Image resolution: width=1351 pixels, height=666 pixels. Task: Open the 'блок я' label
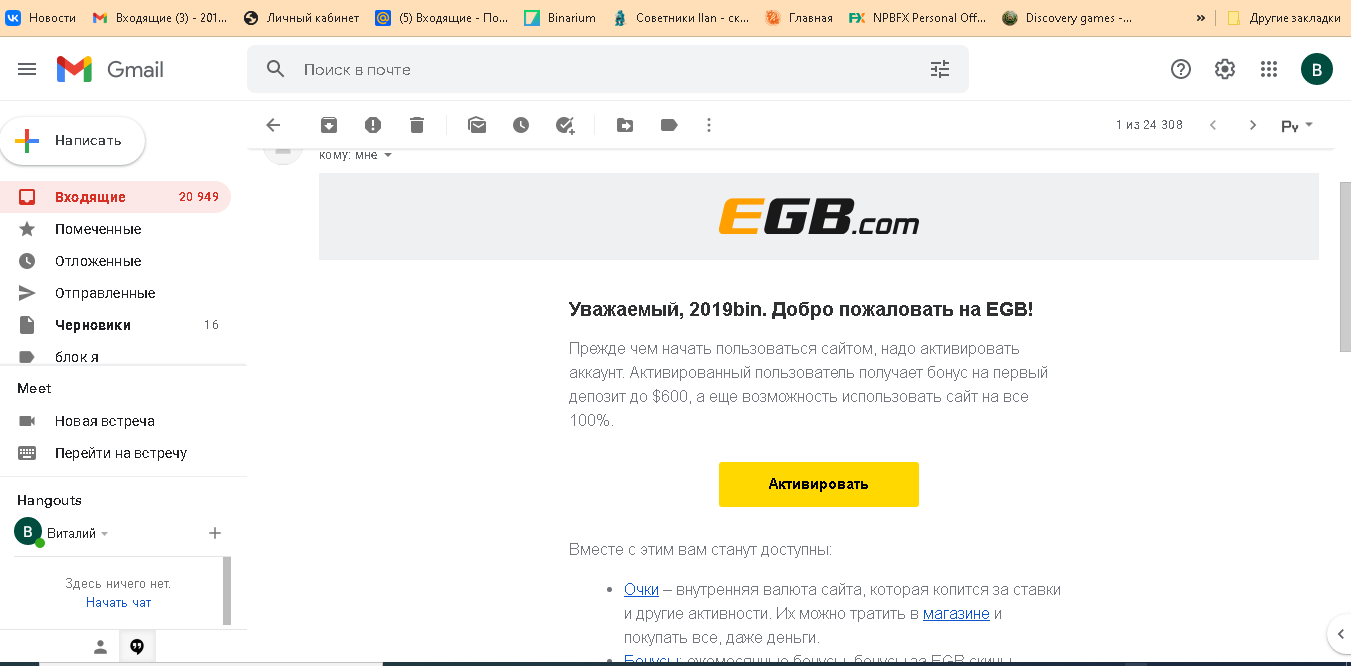[x=115, y=356]
